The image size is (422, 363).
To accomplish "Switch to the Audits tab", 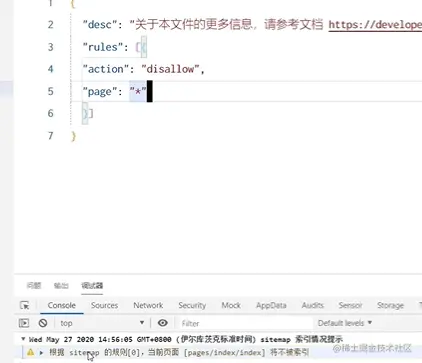I will point(313,305).
